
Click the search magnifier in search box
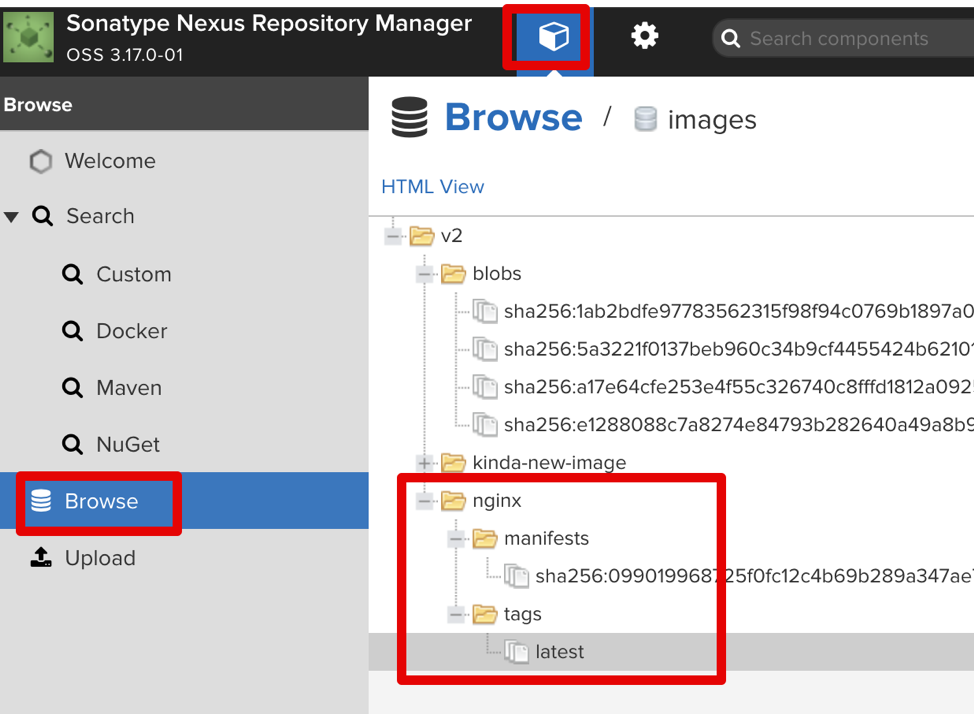(x=730, y=39)
